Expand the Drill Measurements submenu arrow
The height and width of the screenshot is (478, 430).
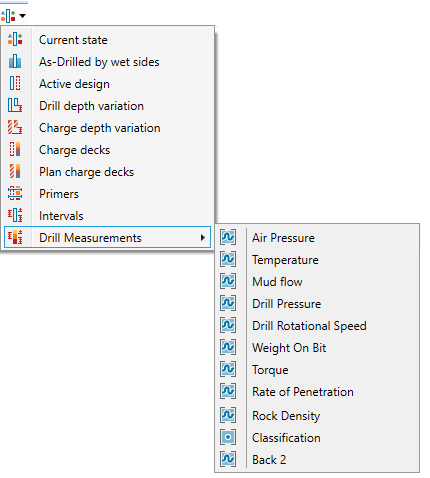click(203, 237)
